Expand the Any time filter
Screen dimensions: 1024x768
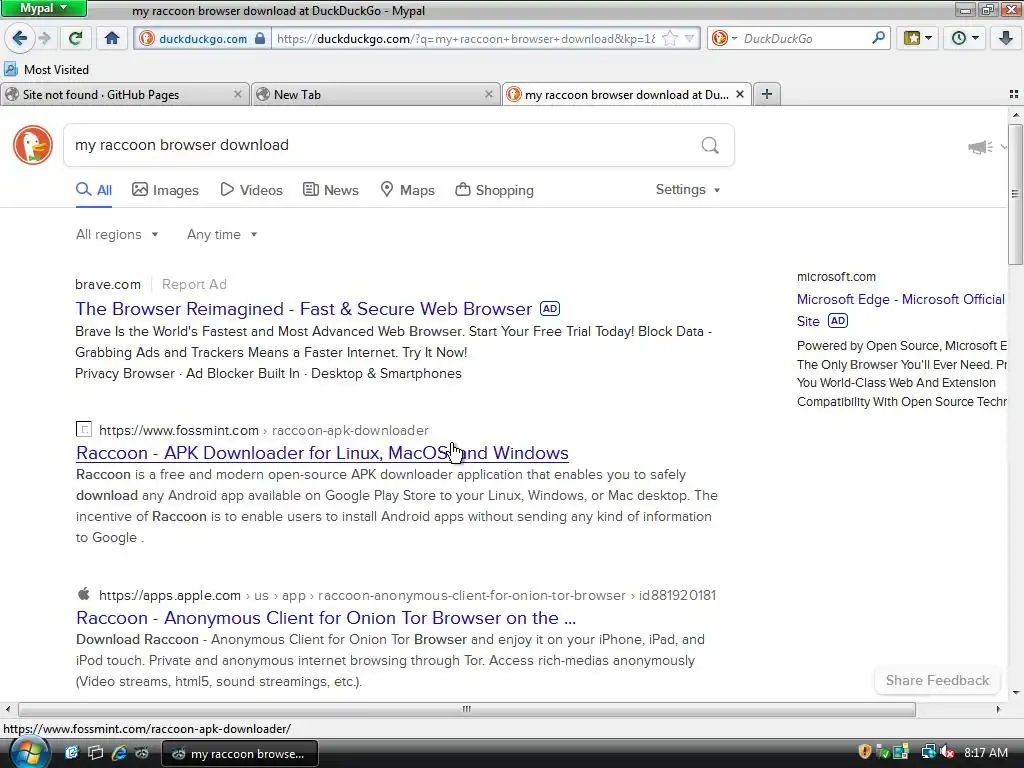(222, 234)
